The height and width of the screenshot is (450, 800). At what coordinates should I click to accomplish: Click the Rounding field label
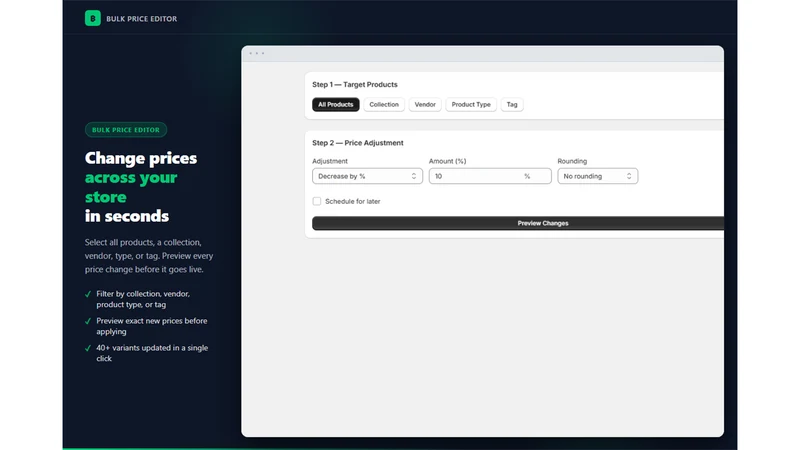tap(572, 161)
